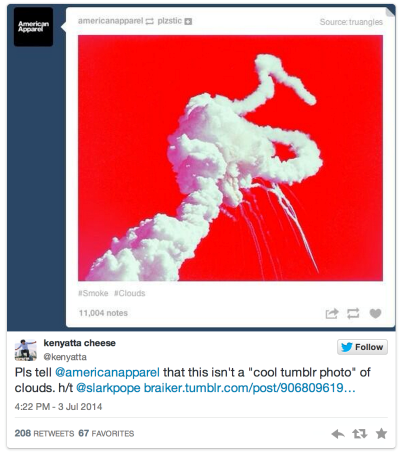View the 208 retweets list
Image resolution: width=401 pixels, height=452 pixels.
(x=44, y=433)
